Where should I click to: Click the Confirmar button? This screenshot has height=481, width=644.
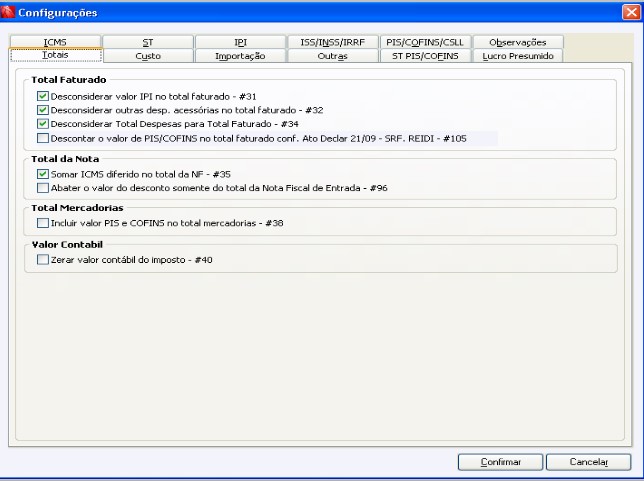point(501,462)
